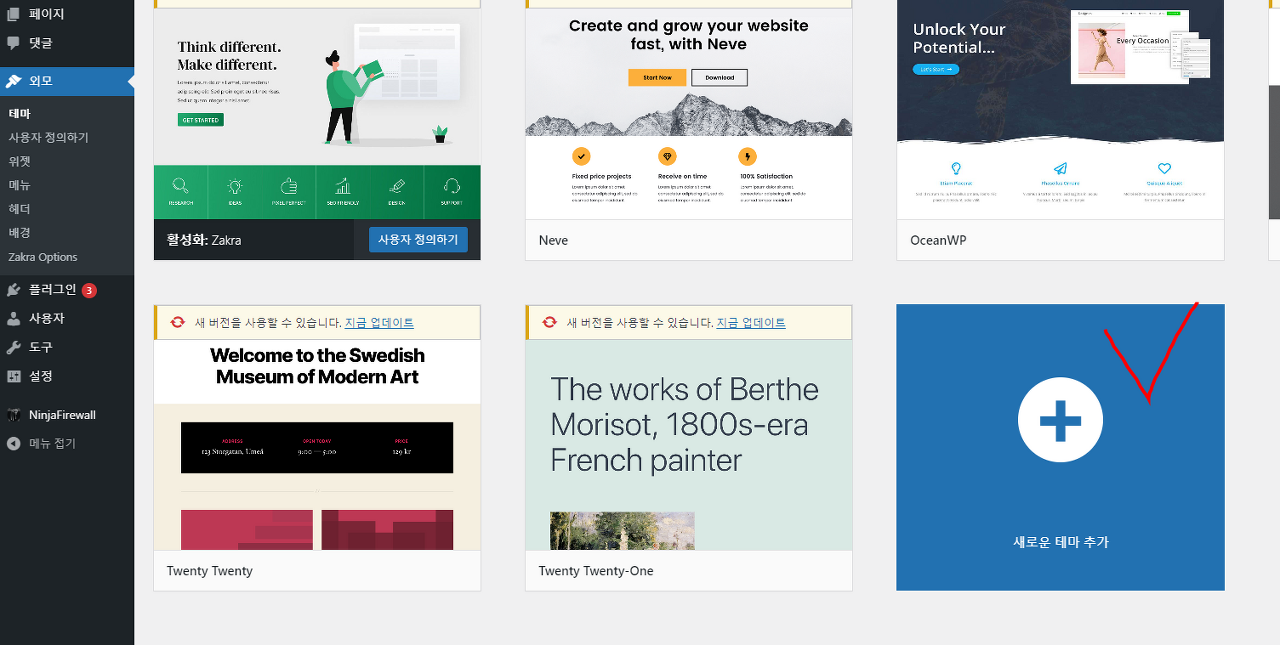Click the Tools wrench icon
The height and width of the screenshot is (645, 1280).
[13, 348]
